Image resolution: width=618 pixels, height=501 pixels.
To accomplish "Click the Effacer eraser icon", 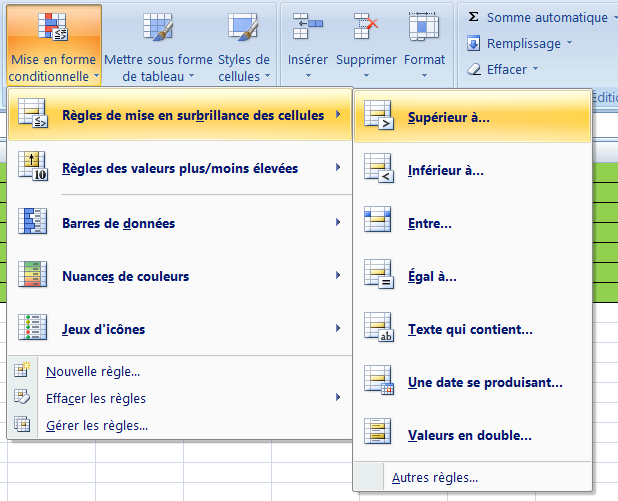I will pos(474,69).
